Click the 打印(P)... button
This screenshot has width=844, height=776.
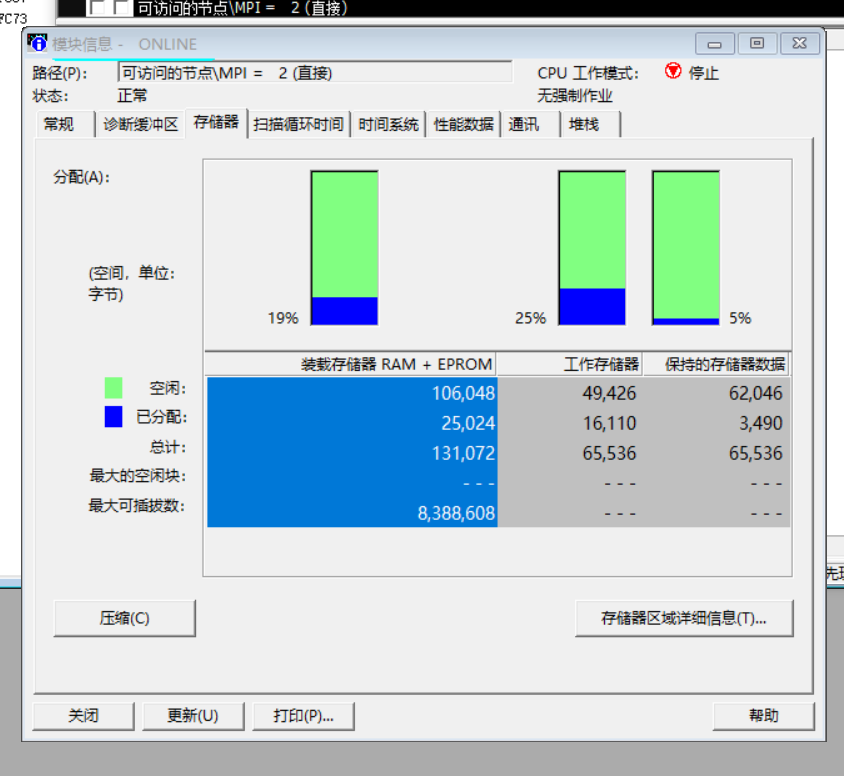click(x=303, y=716)
